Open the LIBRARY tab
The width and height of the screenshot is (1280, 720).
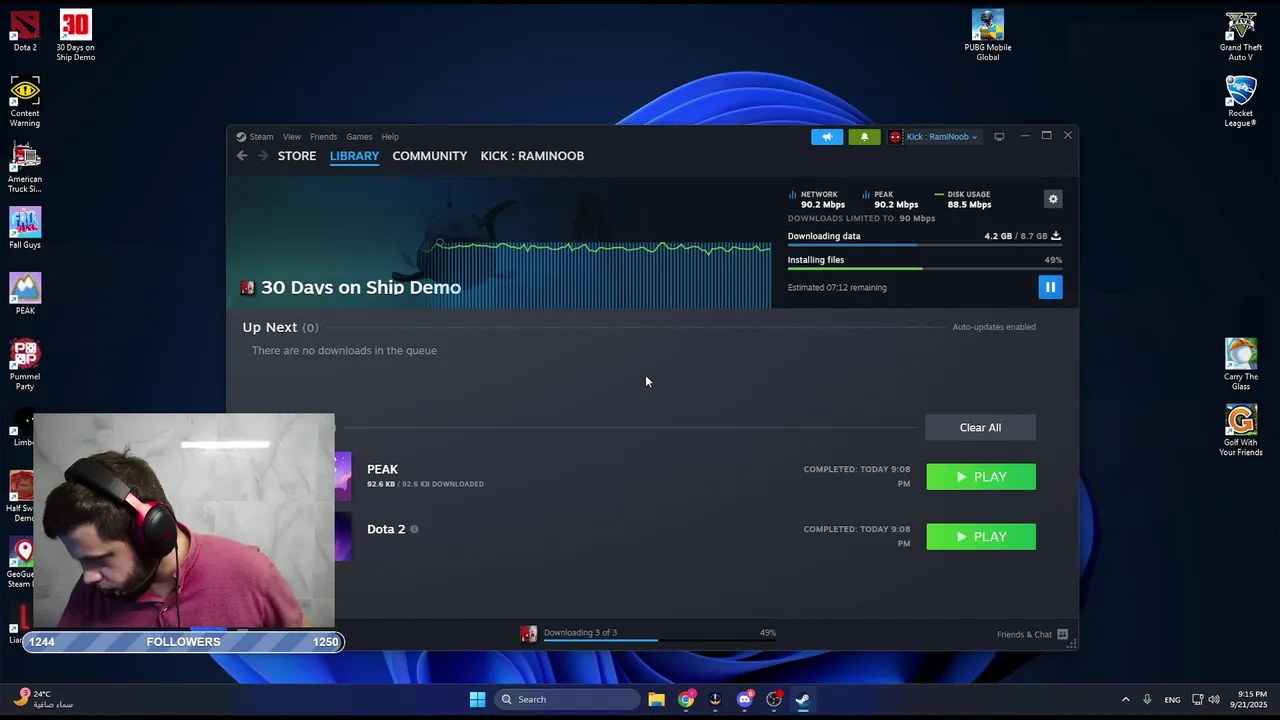(x=354, y=156)
